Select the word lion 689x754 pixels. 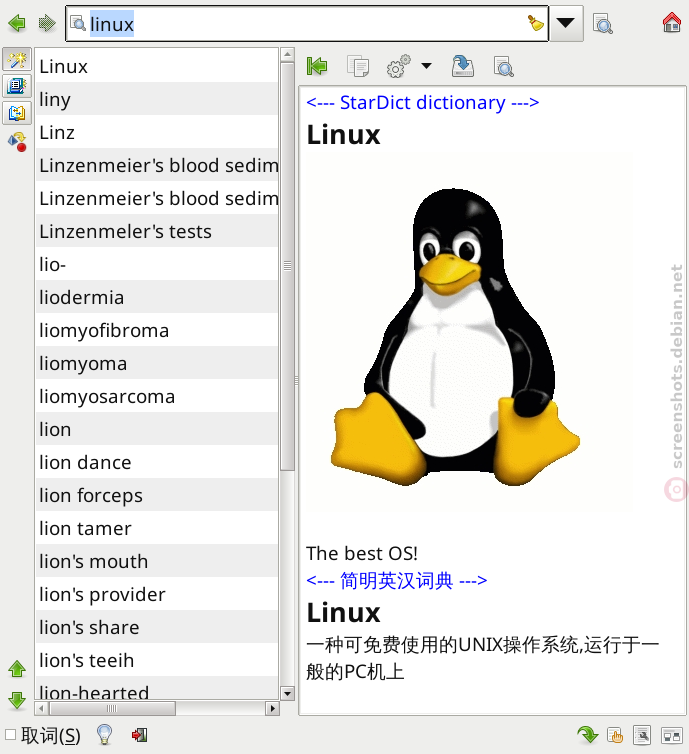point(157,429)
